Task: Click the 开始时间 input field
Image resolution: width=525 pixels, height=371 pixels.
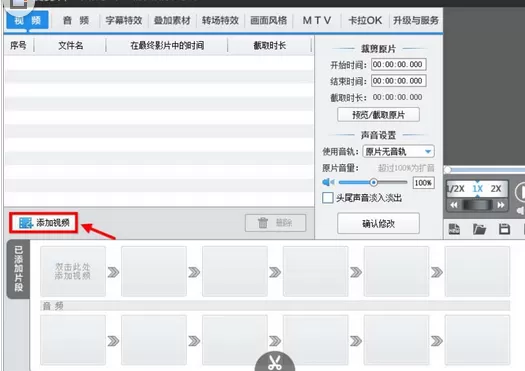Action: point(398,64)
